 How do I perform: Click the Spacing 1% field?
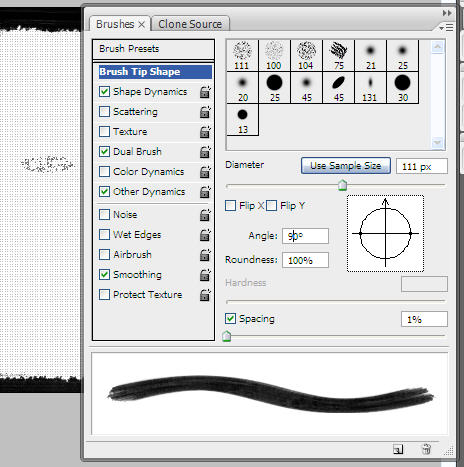[424, 319]
